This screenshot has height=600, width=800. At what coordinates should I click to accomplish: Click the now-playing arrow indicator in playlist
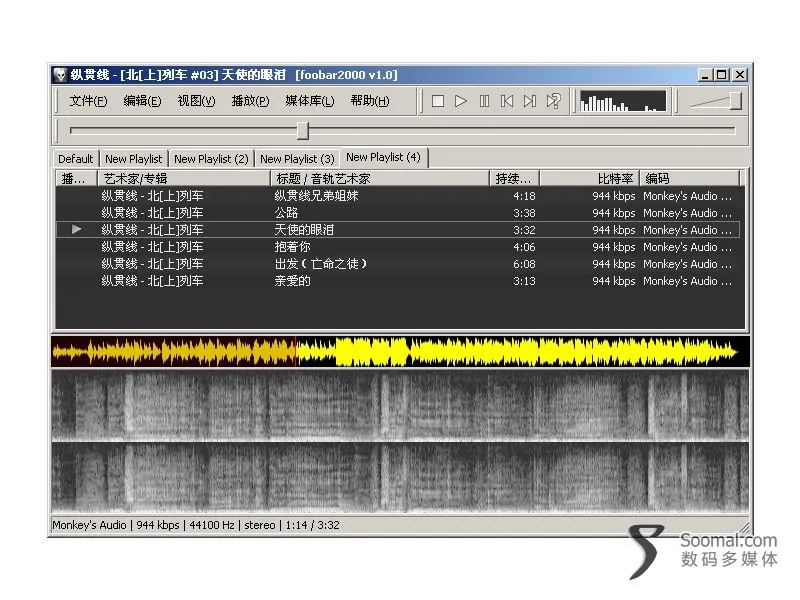pyautogui.click(x=77, y=230)
